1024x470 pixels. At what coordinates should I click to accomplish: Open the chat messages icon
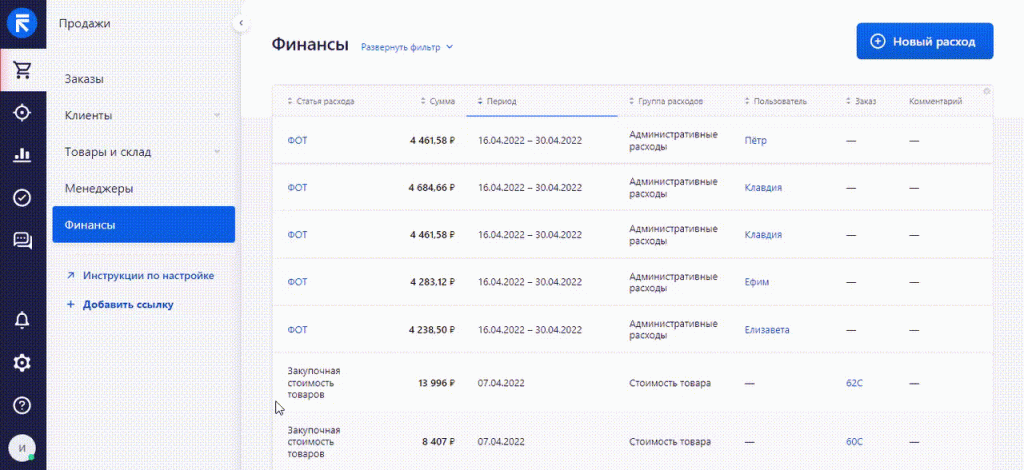pos(22,240)
